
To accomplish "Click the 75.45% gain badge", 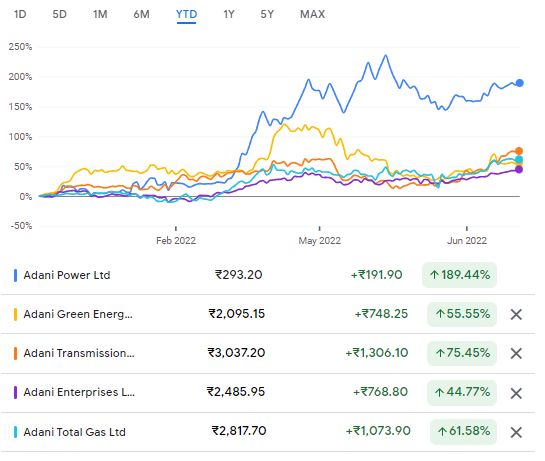I will coord(462,353).
